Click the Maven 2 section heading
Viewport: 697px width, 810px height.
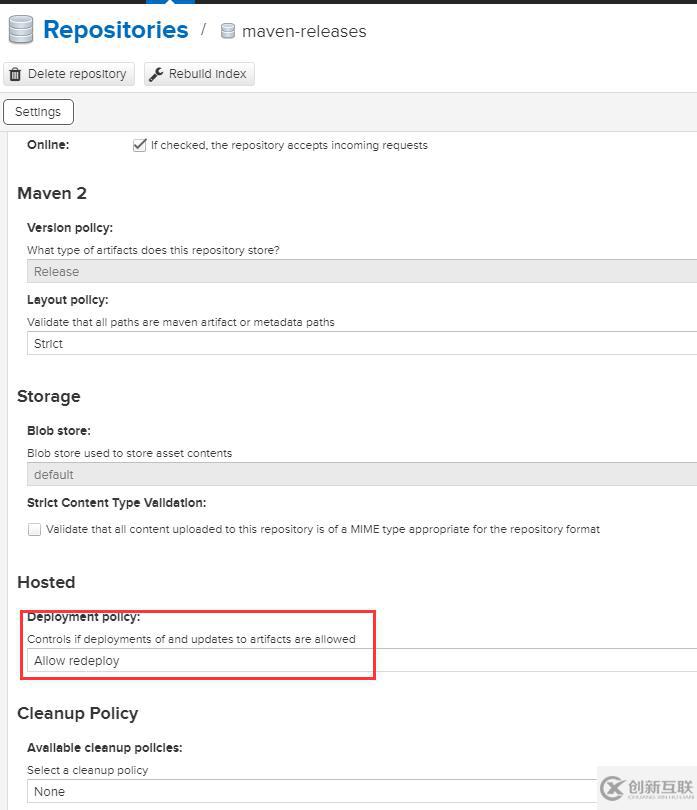click(52, 193)
